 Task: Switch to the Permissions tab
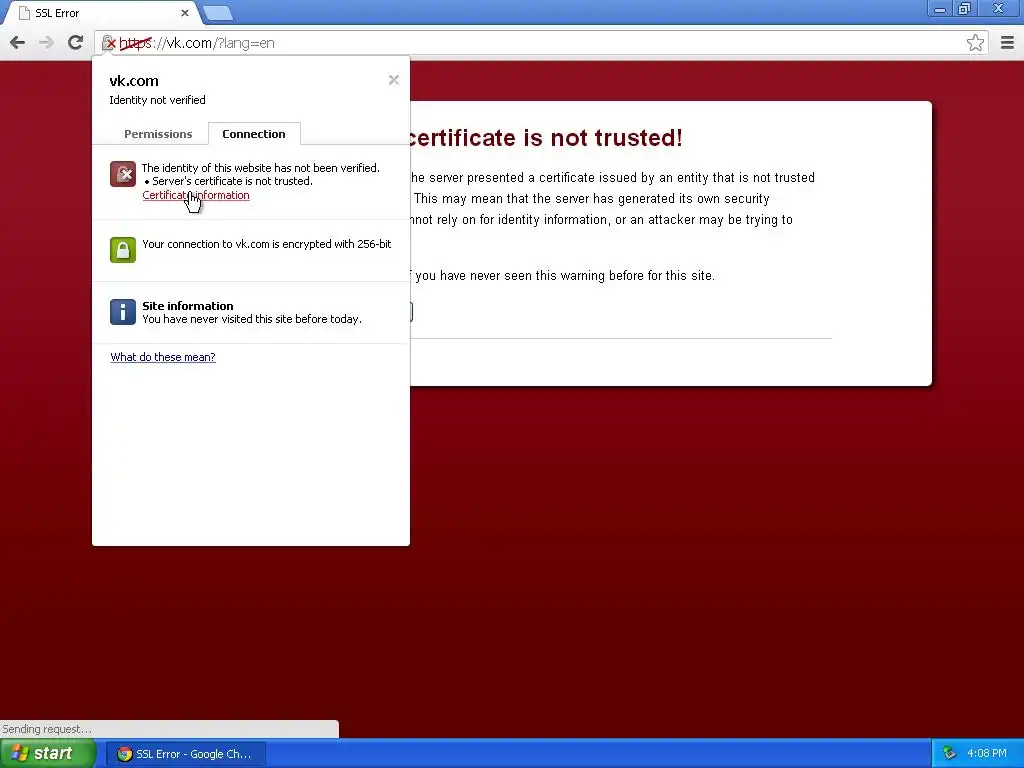point(158,134)
